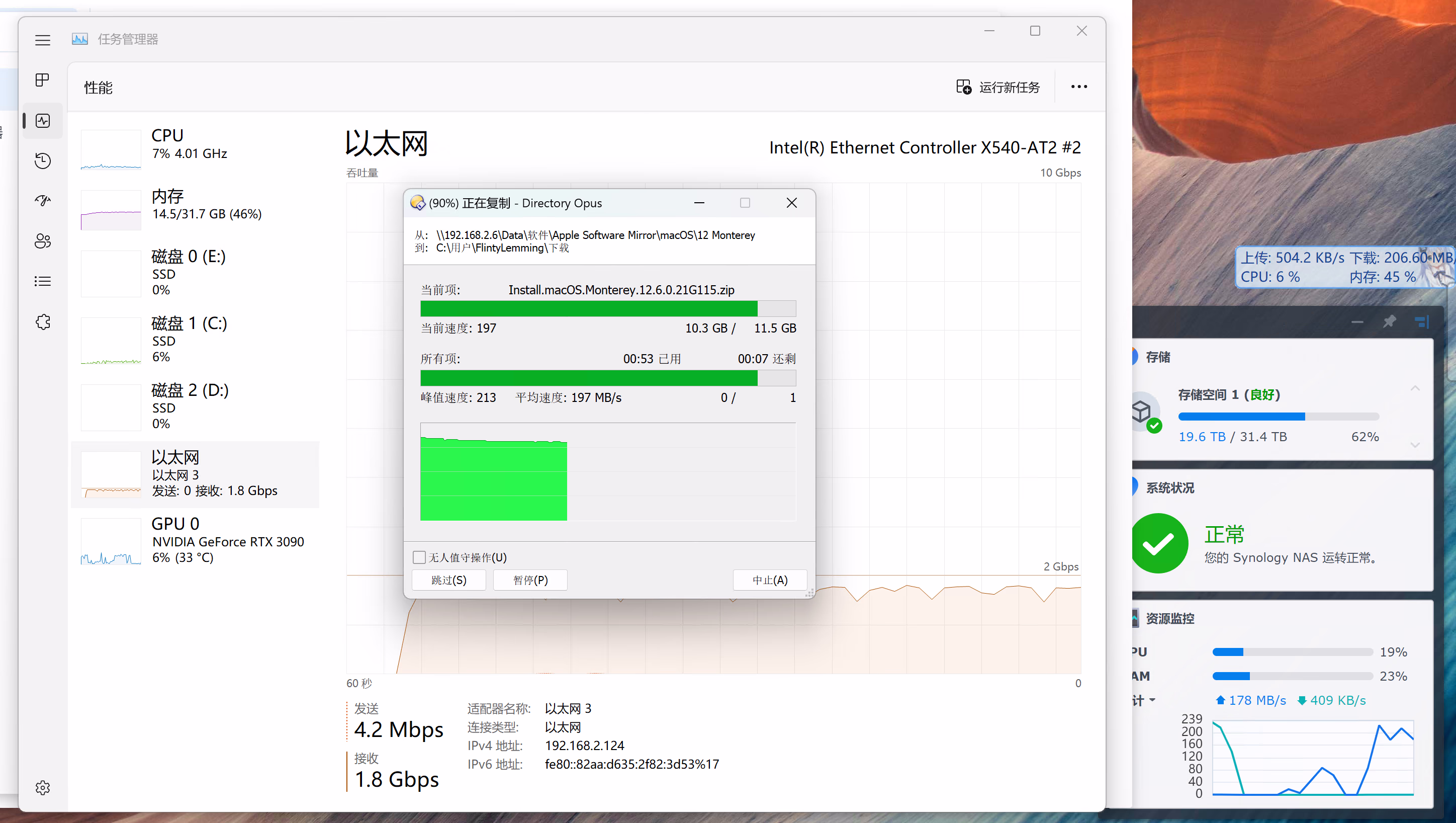Click the pin icon on Synology widget

tap(1389, 322)
